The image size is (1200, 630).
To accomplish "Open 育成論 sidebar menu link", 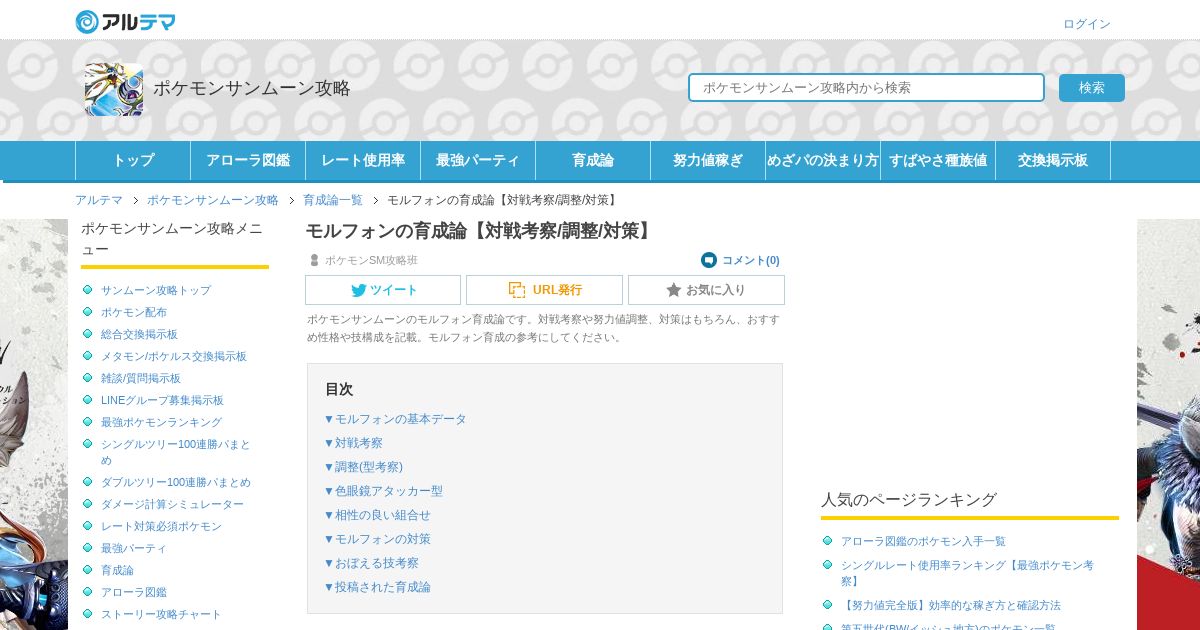I will tap(117, 570).
